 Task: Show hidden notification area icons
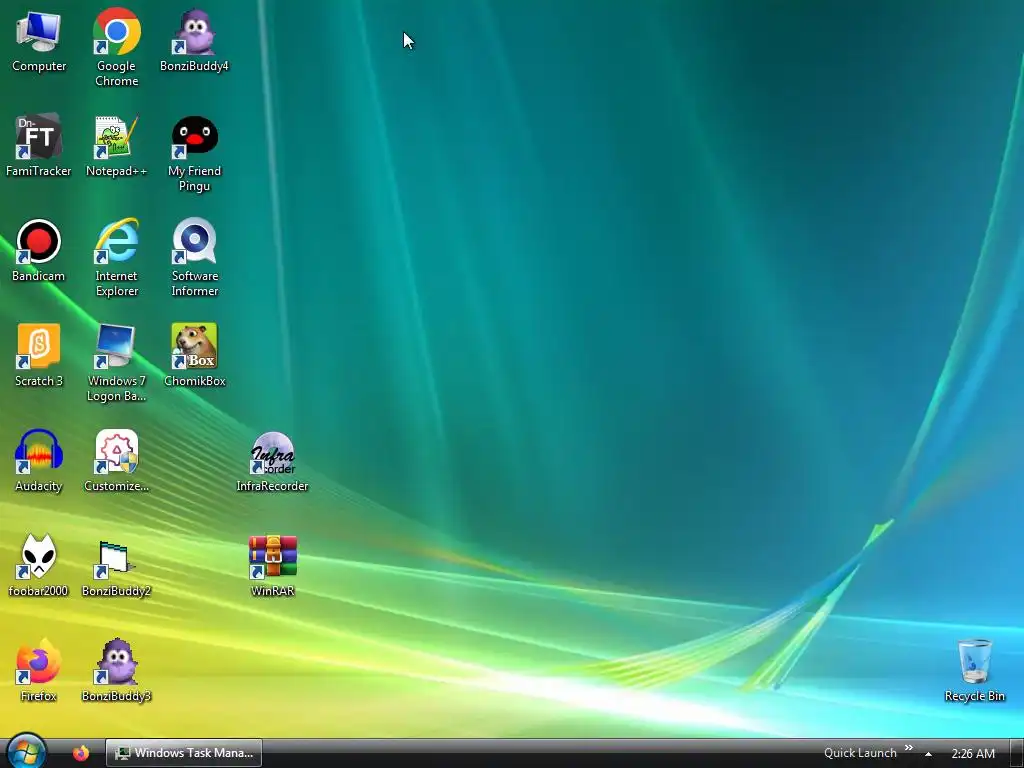tap(928, 754)
